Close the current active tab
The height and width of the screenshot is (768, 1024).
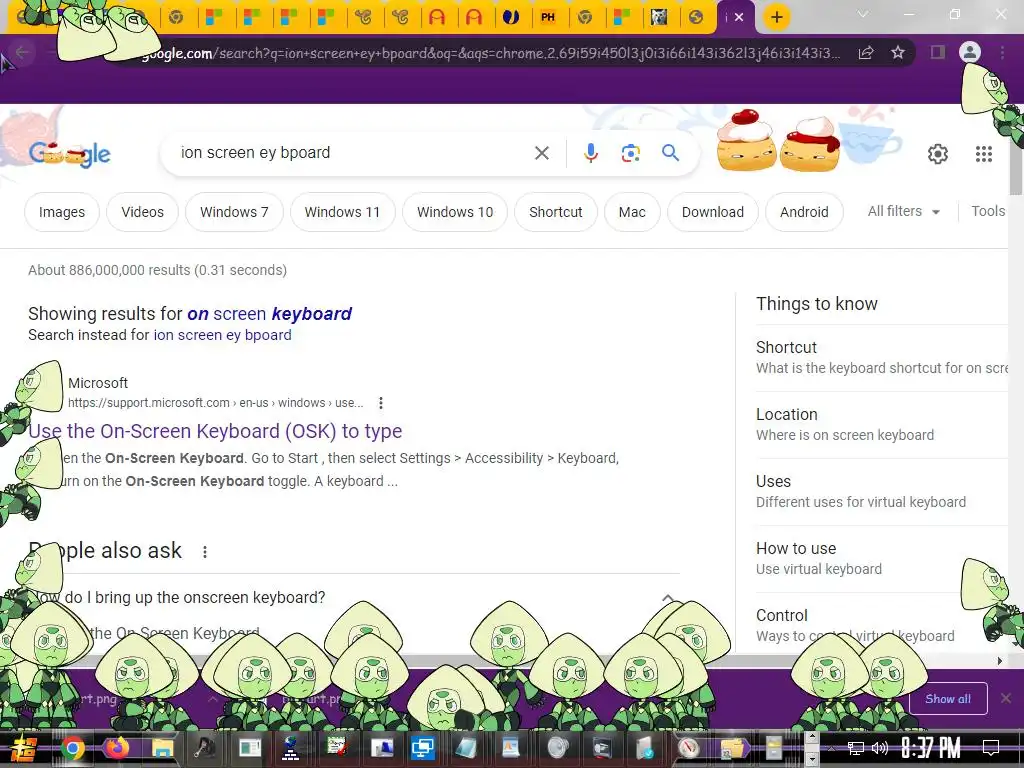739,17
